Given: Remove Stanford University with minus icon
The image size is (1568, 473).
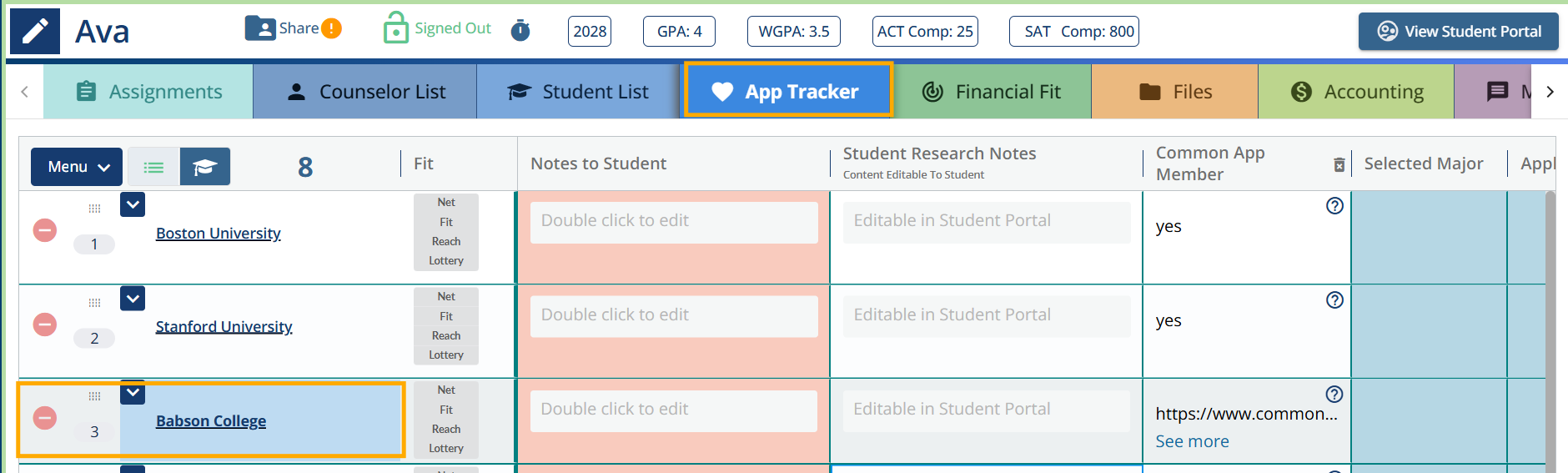Looking at the screenshot, I should 45,325.
